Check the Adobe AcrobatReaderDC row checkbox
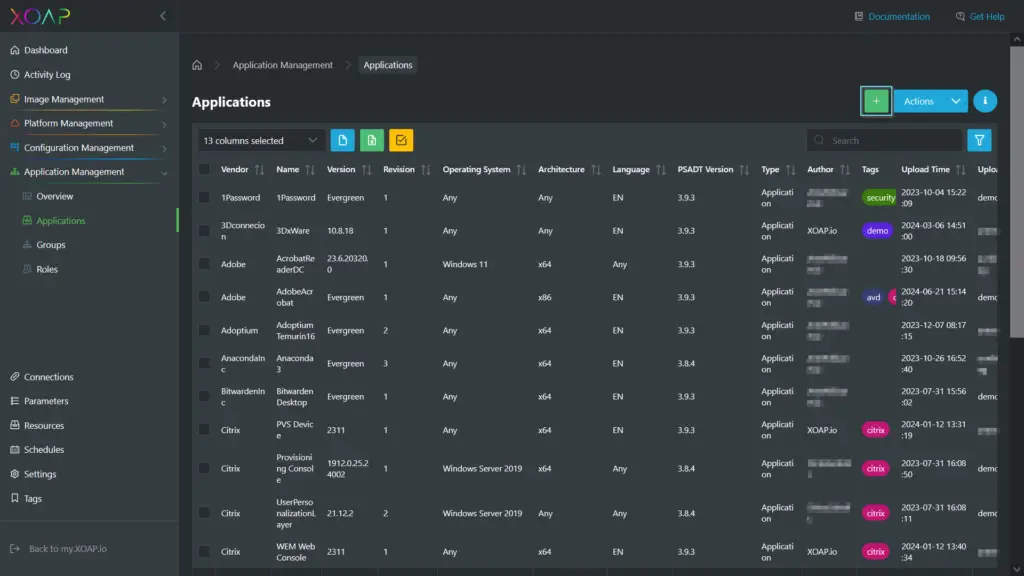1024x576 pixels. (206, 264)
